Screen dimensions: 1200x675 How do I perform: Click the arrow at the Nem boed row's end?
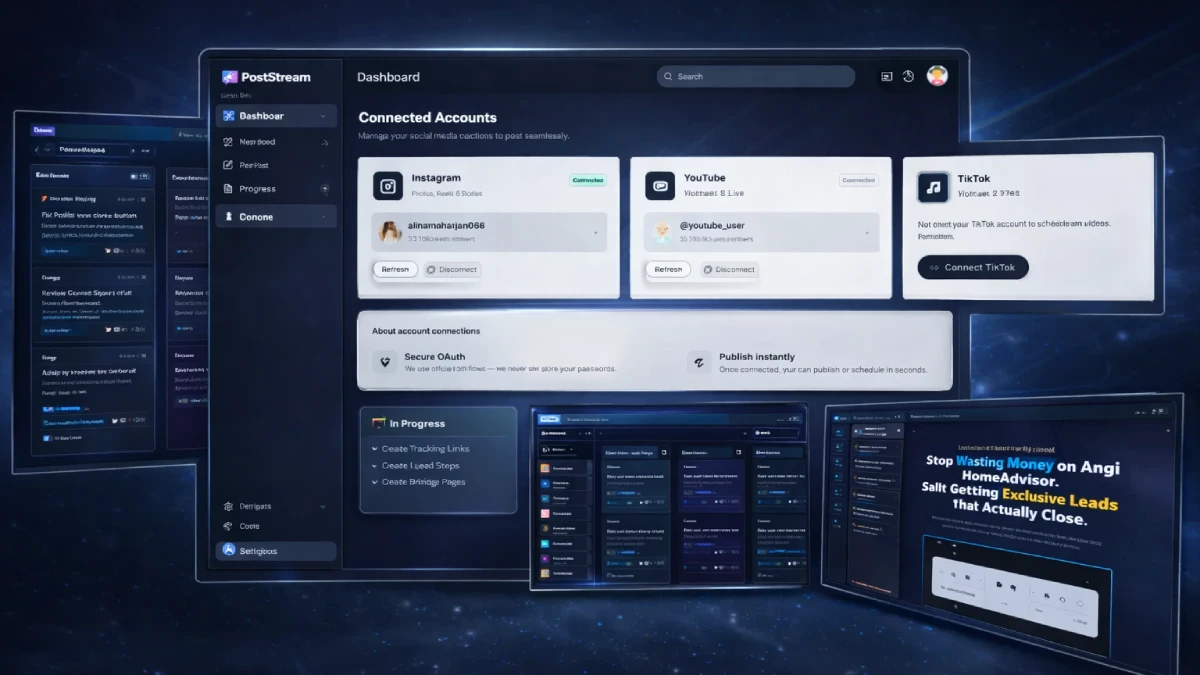[x=324, y=142]
